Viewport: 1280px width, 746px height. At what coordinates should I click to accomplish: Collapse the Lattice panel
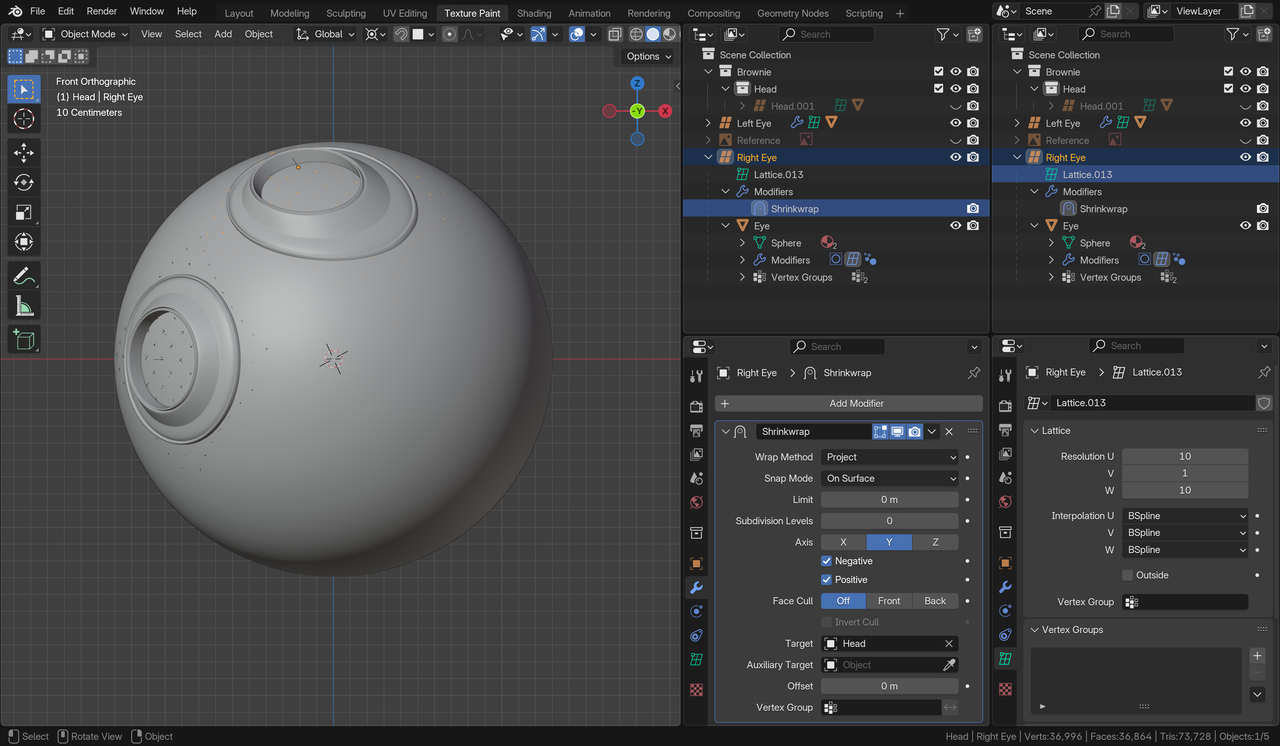[1035, 431]
